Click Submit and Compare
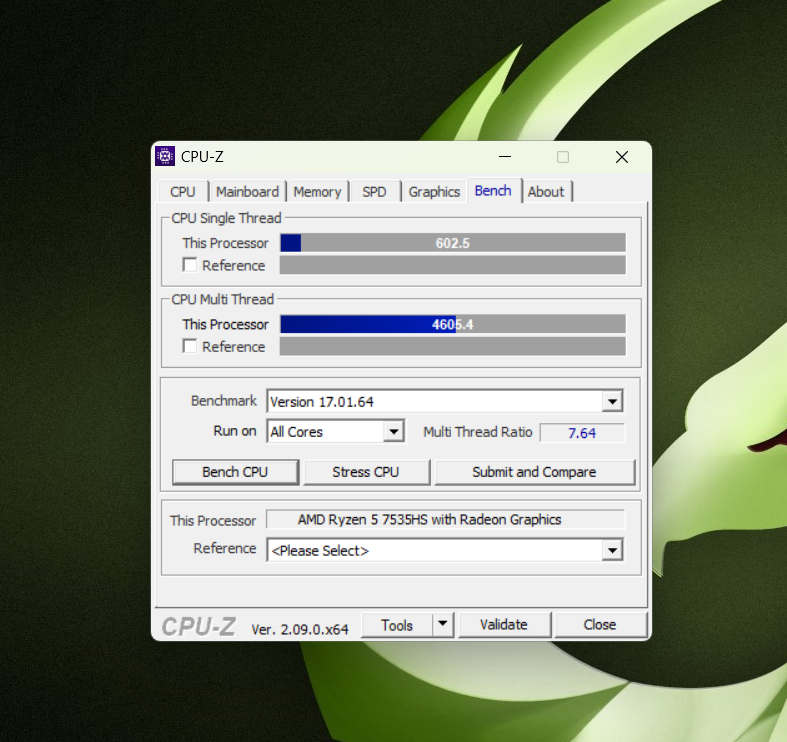This screenshot has height=742, width=787. [x=535, y=472]
